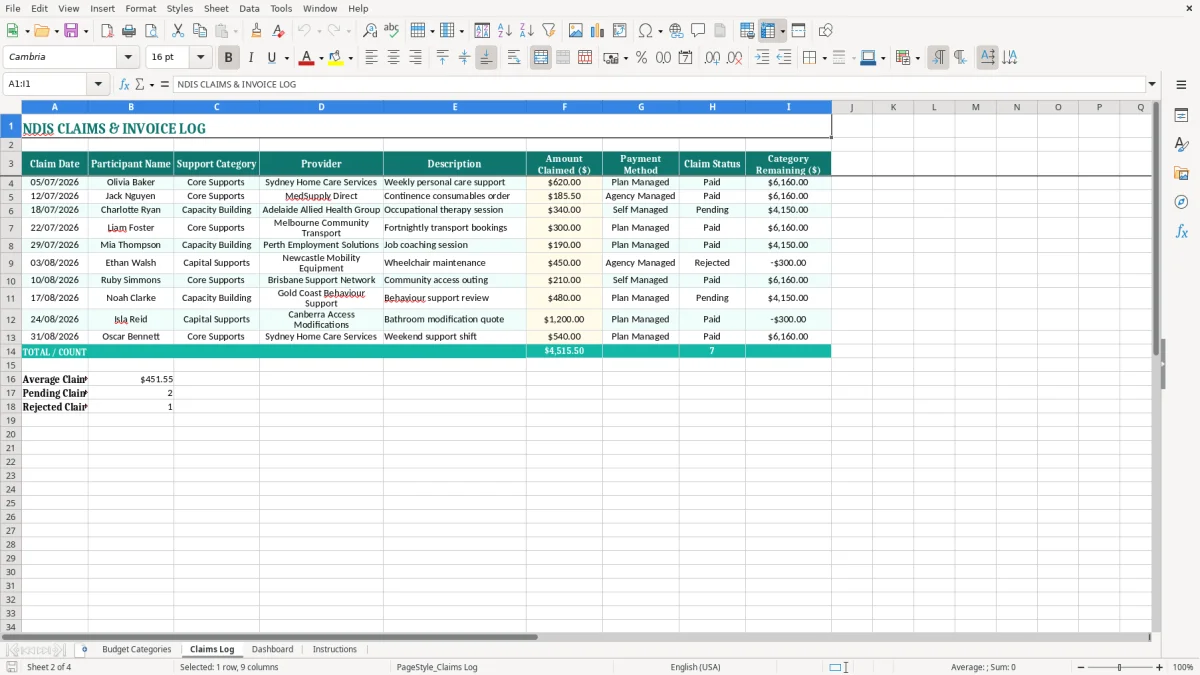Click PageStyle_Claims Log in the status bar
Image resolution: width=1200 pixels, height=675 pixels.
point(437,667)
